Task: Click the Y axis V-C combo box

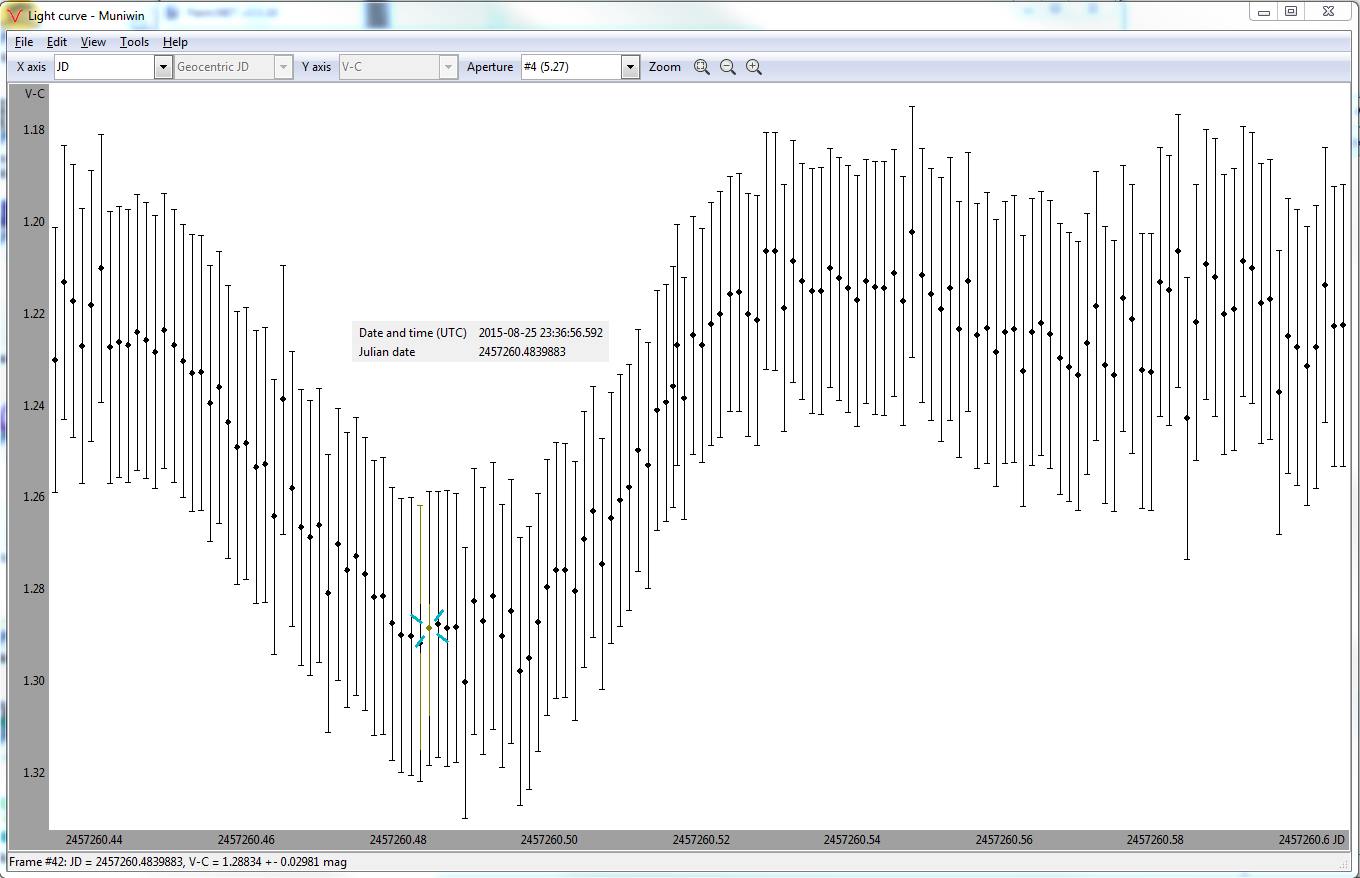Action: coord(397,67)
